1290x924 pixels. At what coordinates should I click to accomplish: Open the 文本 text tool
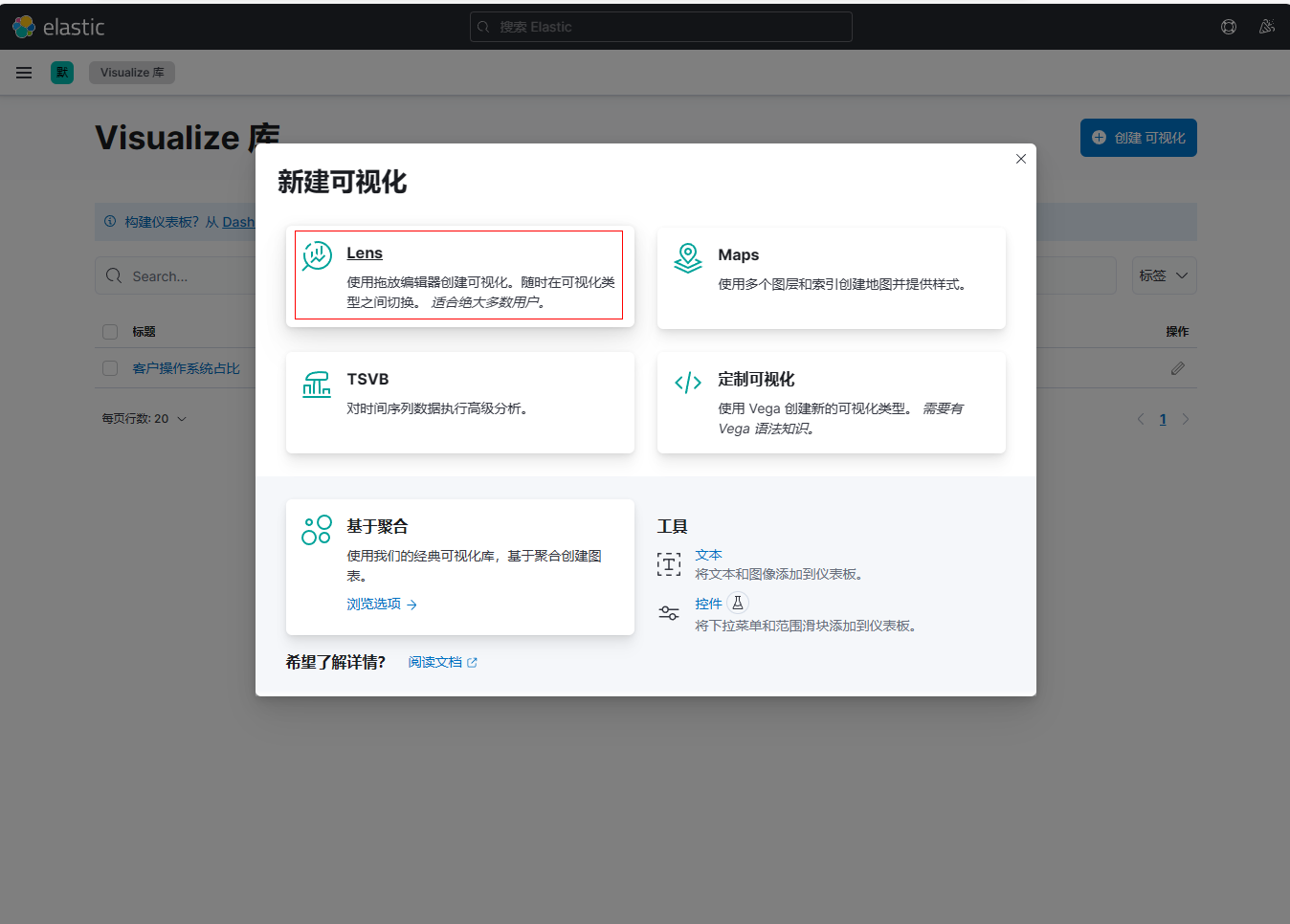708,555
